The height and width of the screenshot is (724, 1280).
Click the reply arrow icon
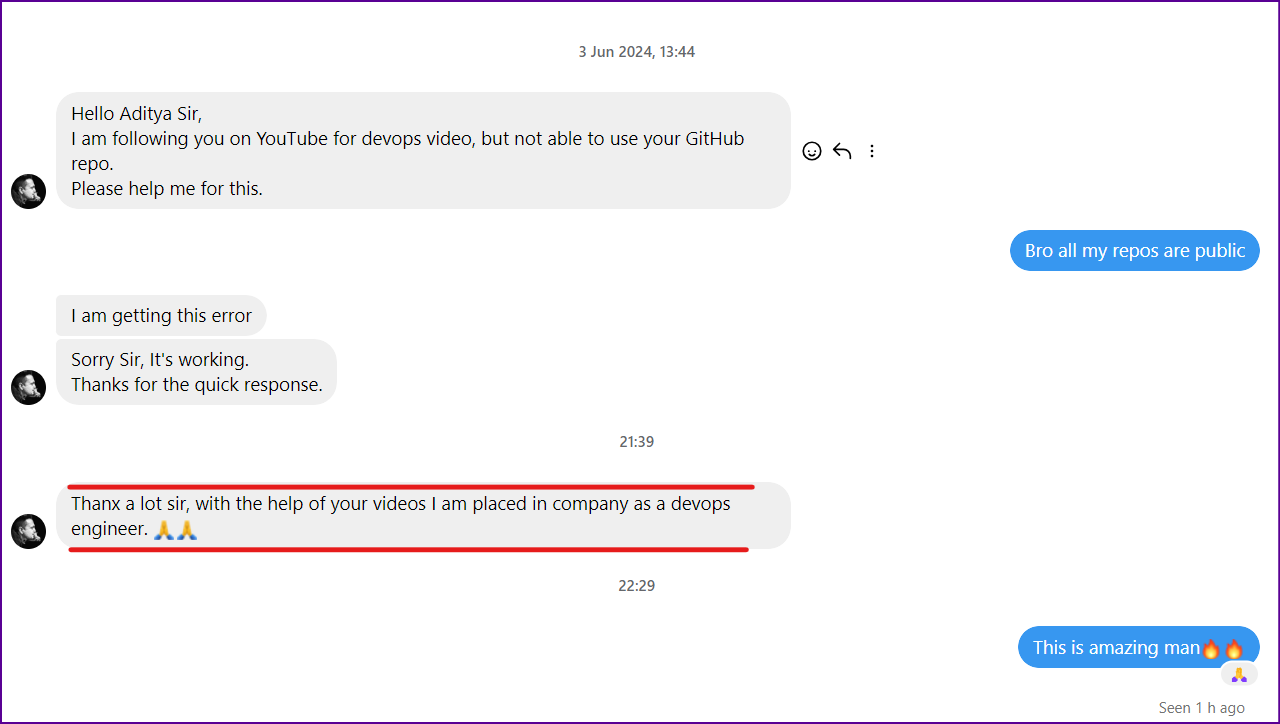(842, 151)
